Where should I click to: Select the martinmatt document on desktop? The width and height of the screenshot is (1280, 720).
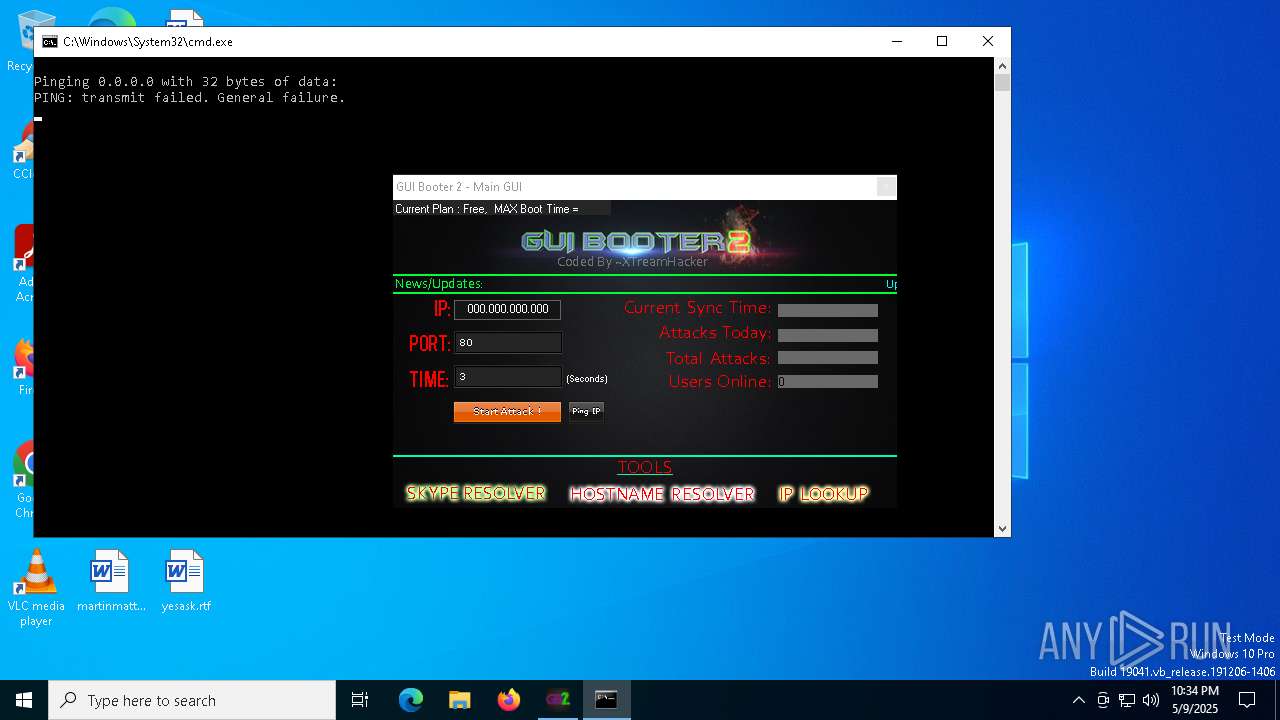click(x=110, y=580)
